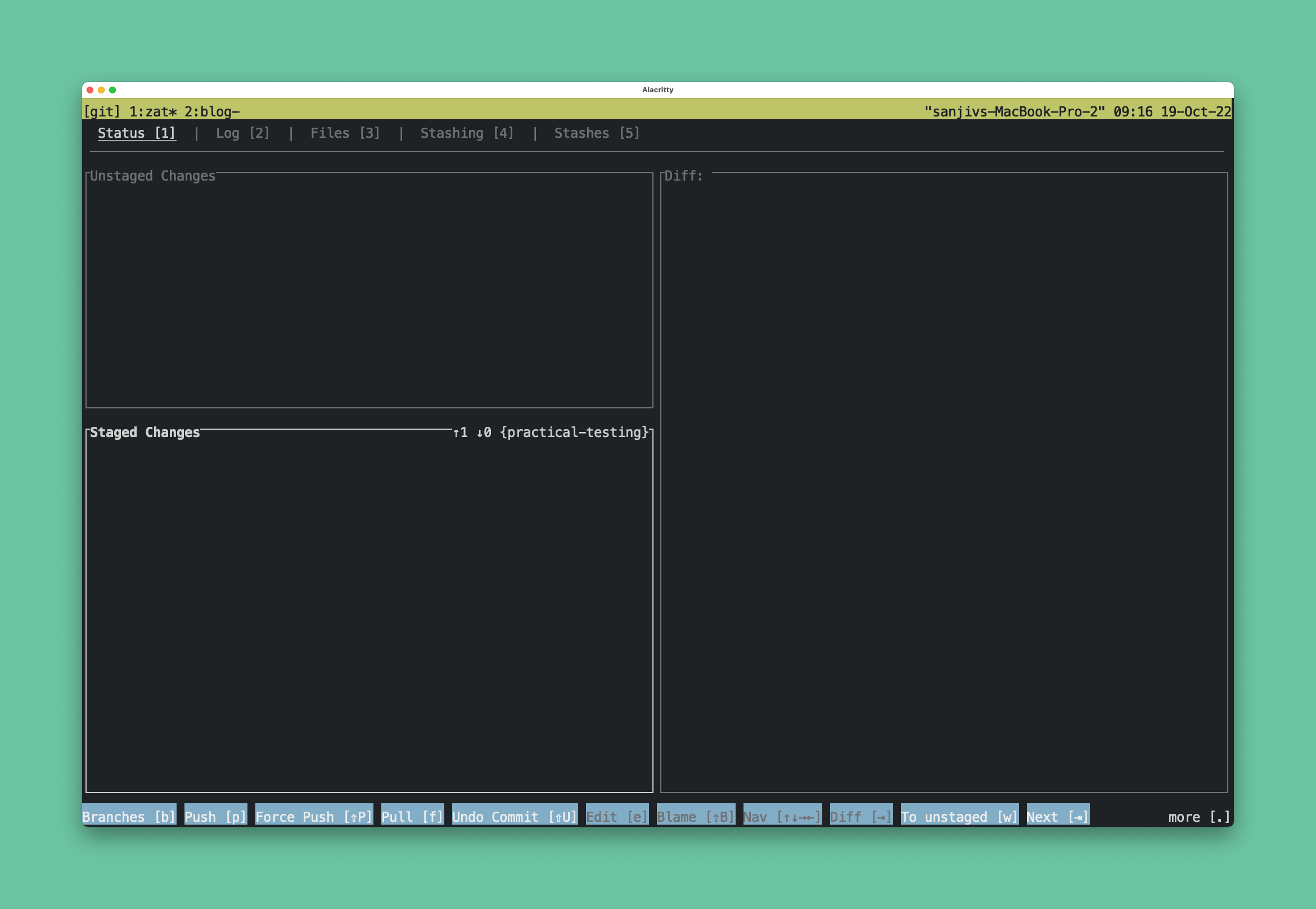The image size is (1316, 909).
Task: Click To unstaged [w] command
Action: (x=959, y=817)
